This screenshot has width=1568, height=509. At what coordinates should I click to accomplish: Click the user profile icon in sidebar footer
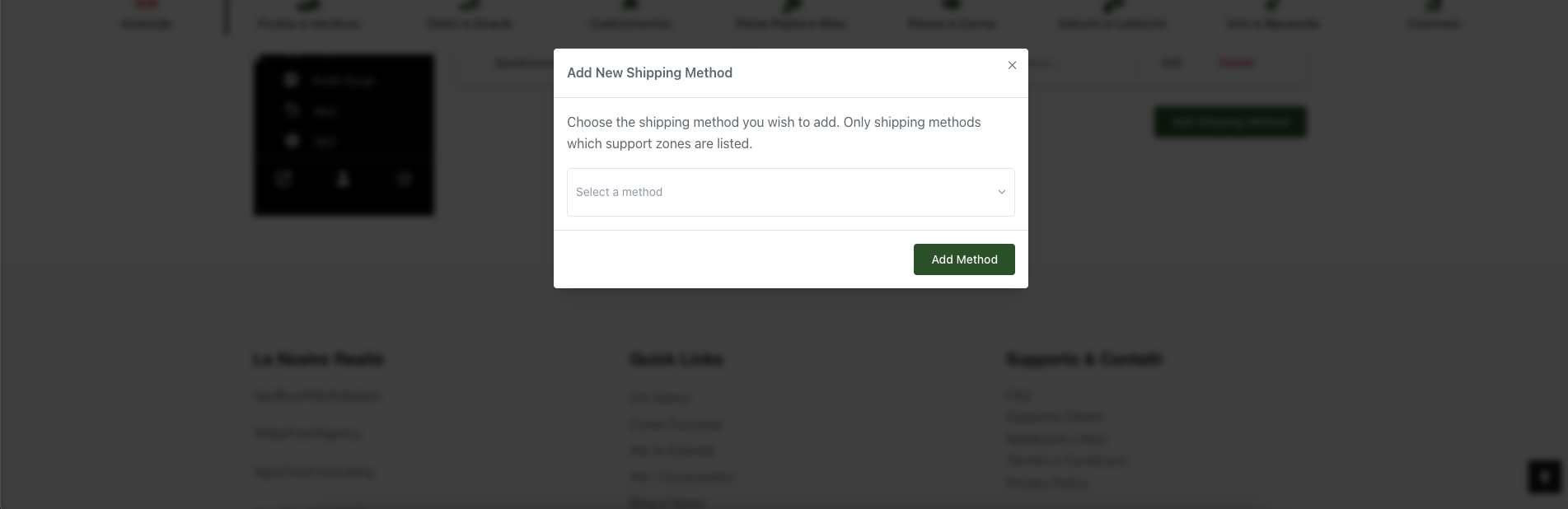344,179
